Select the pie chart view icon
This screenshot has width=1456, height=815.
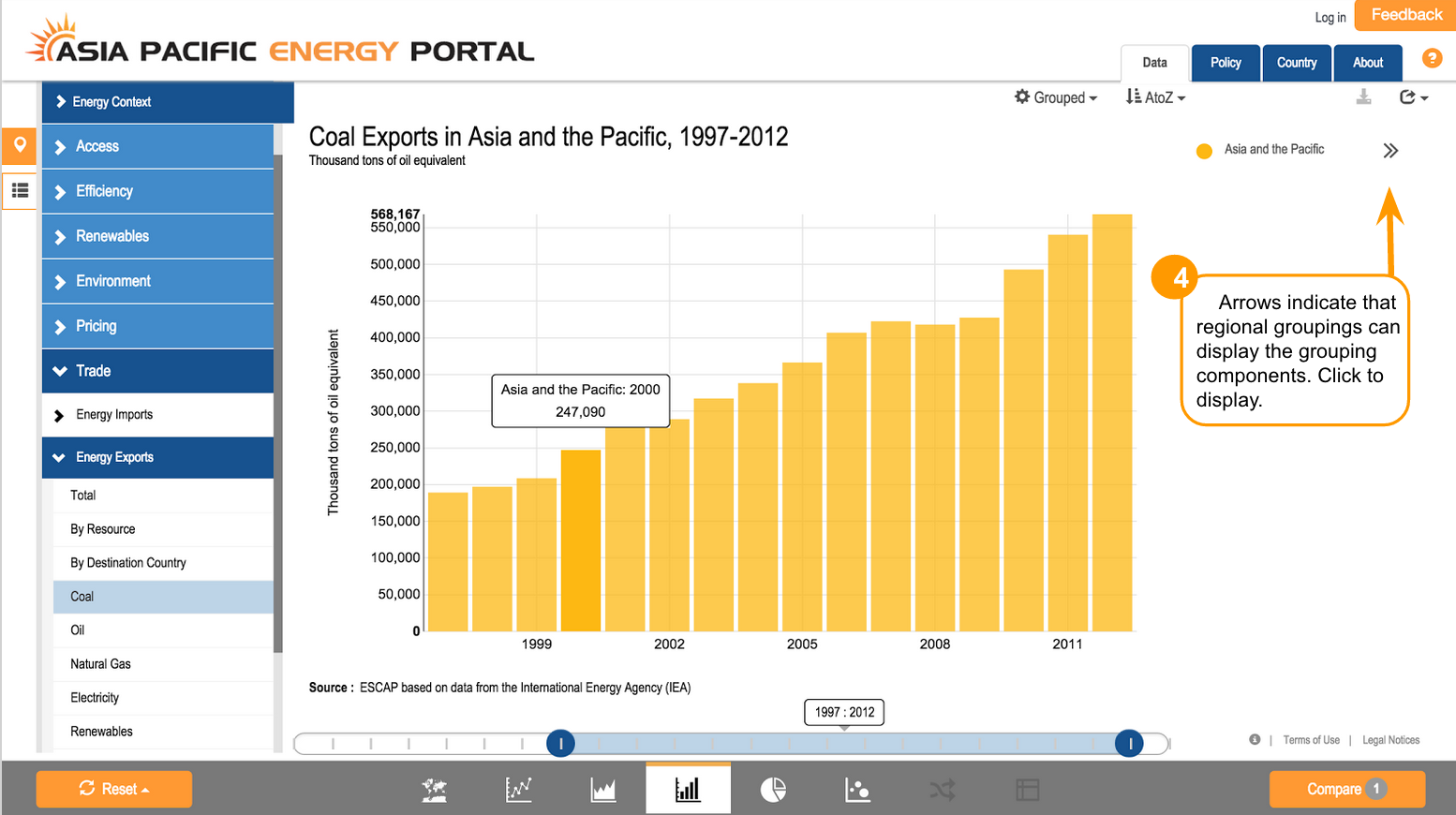(773, 790)
